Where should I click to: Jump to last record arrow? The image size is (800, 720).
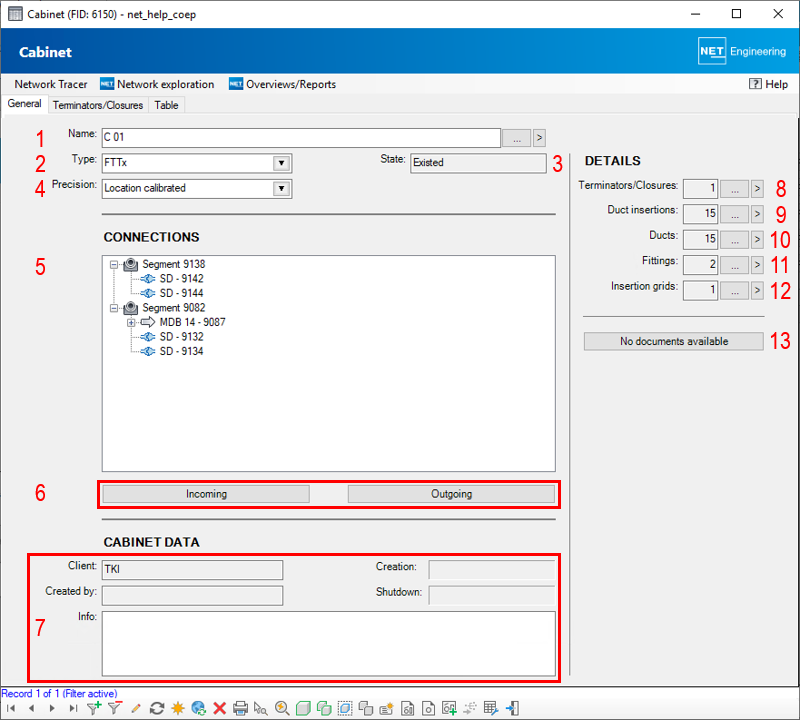click(x=73, y=708)
